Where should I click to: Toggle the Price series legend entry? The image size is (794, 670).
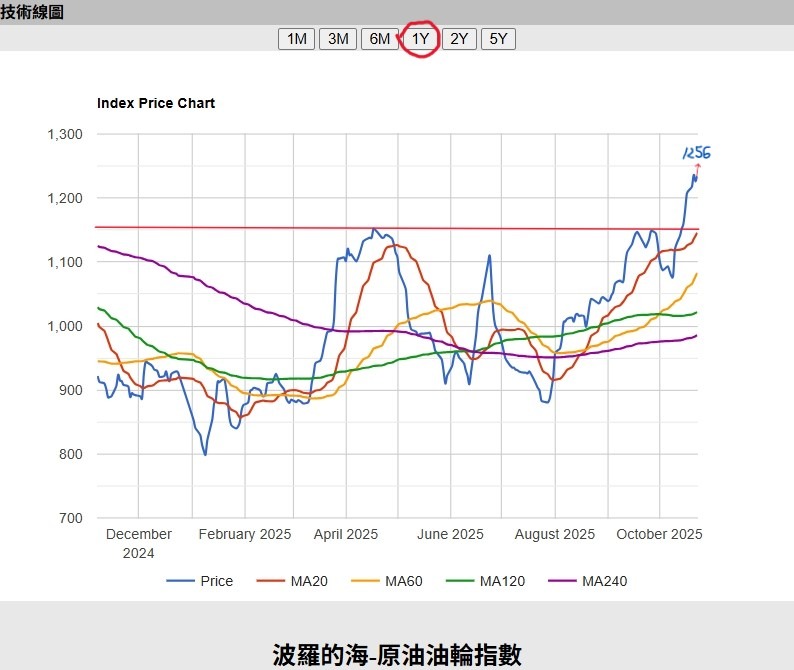[200, 581]
